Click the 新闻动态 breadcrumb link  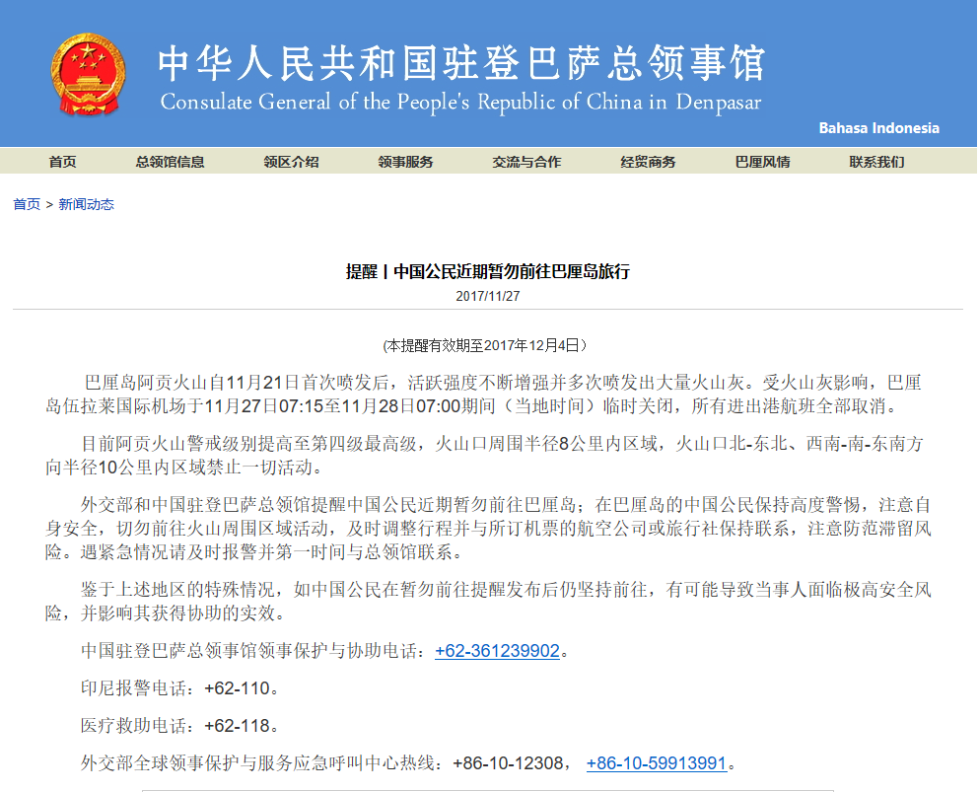[86, 204]
